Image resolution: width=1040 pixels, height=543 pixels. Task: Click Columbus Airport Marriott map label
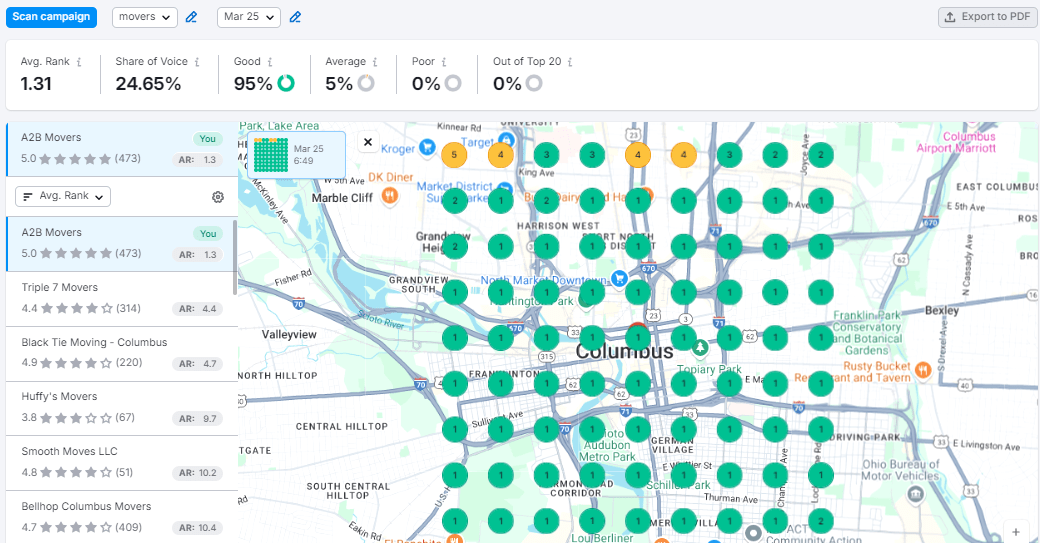pos(956,143)
